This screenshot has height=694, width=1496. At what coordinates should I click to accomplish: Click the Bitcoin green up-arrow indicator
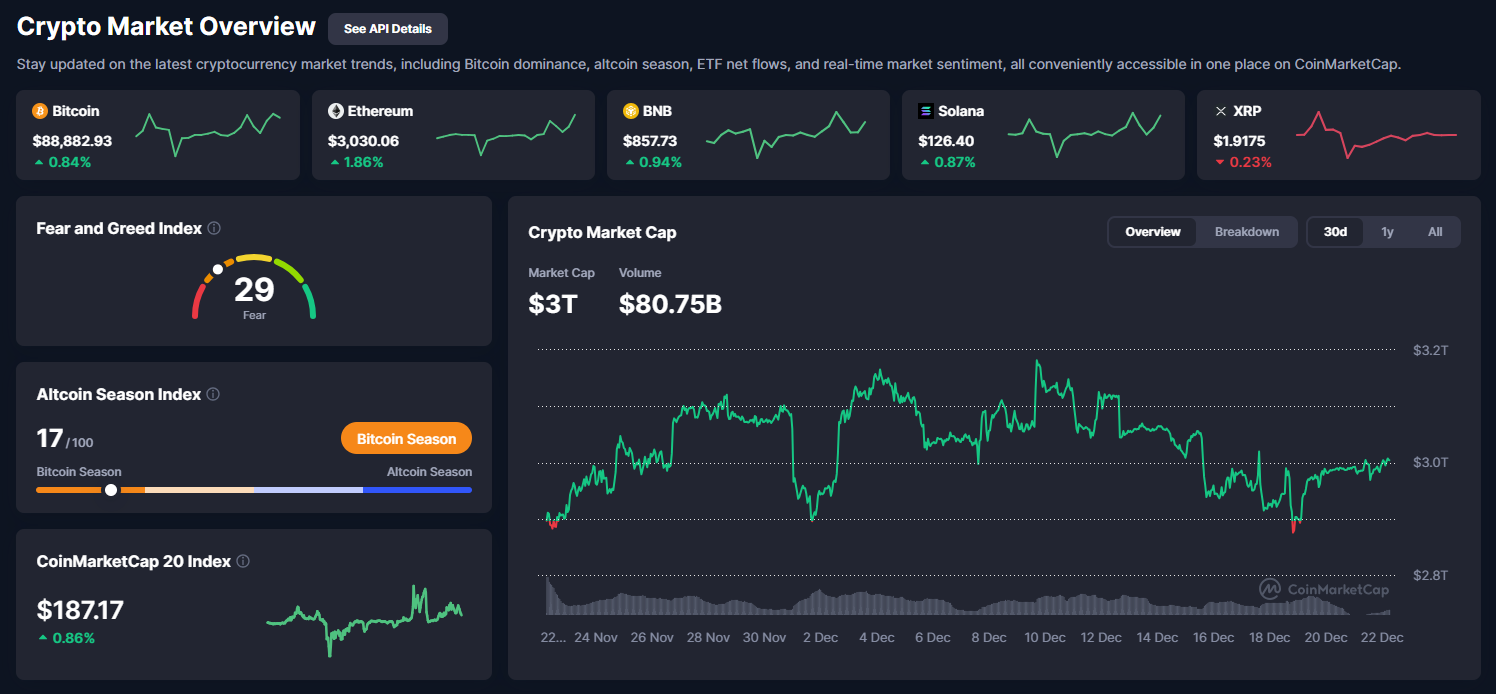click(38, 162)
